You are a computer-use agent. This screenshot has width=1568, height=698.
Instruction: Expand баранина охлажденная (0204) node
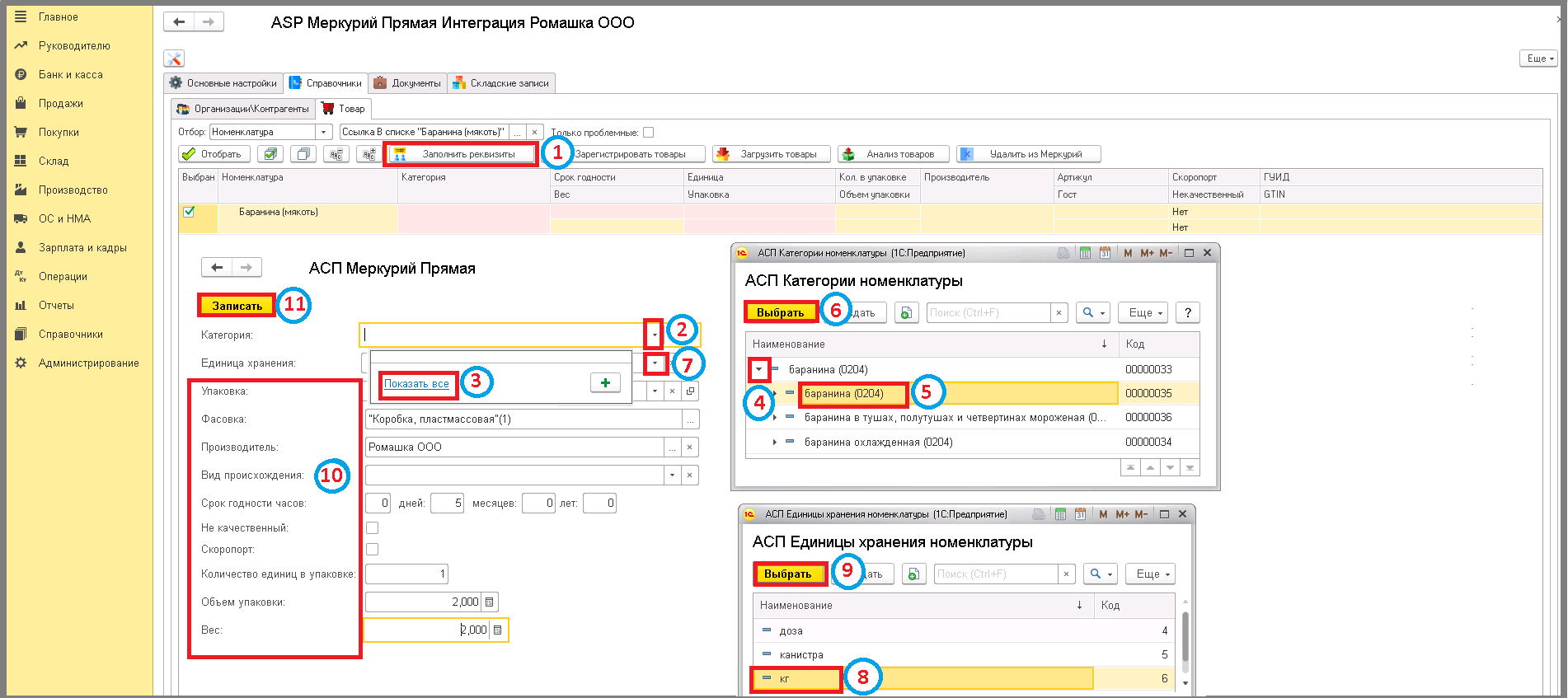coord(774,443)
